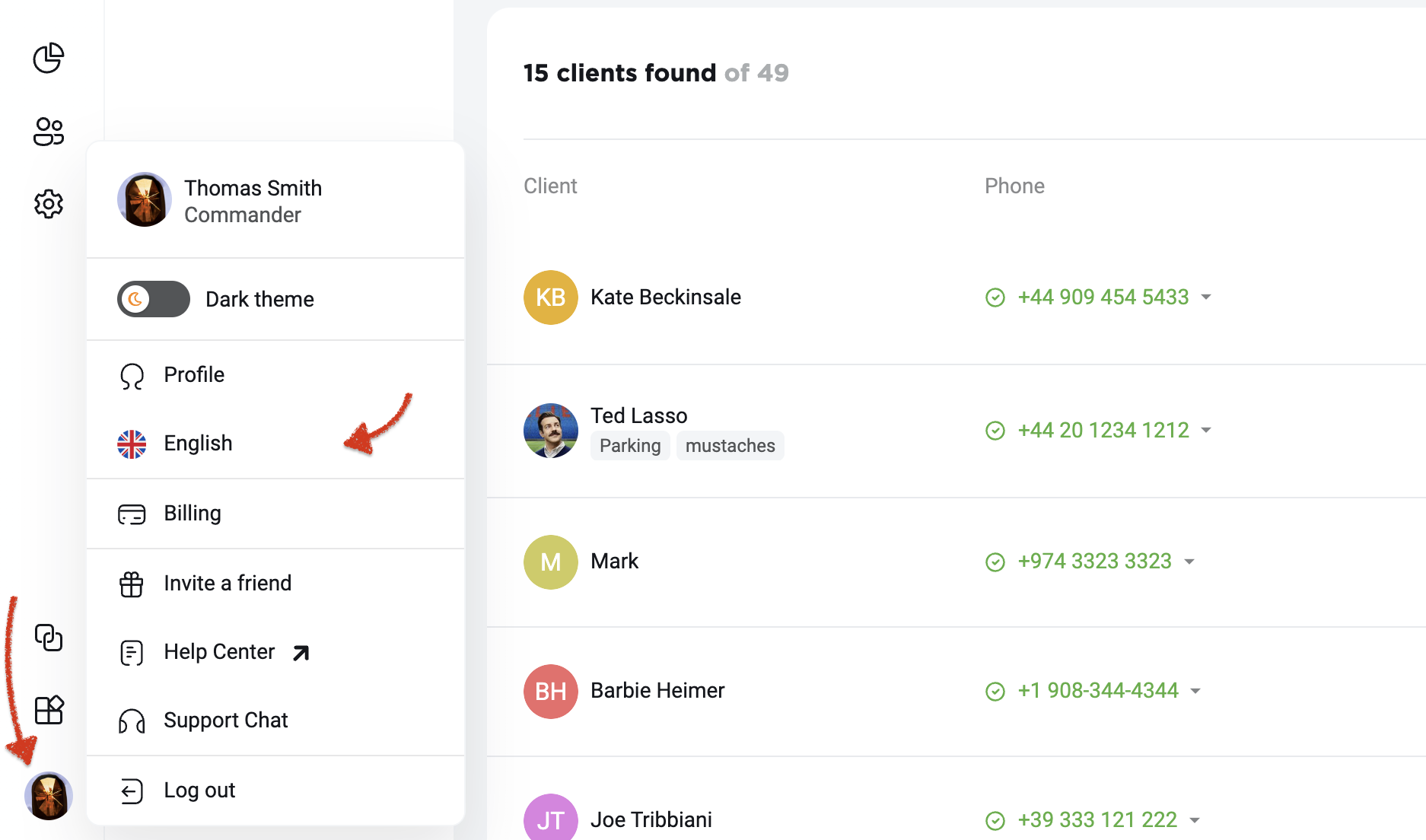1426x840 pixels.
Task: Click the Client column header
Action: [550, 186]
